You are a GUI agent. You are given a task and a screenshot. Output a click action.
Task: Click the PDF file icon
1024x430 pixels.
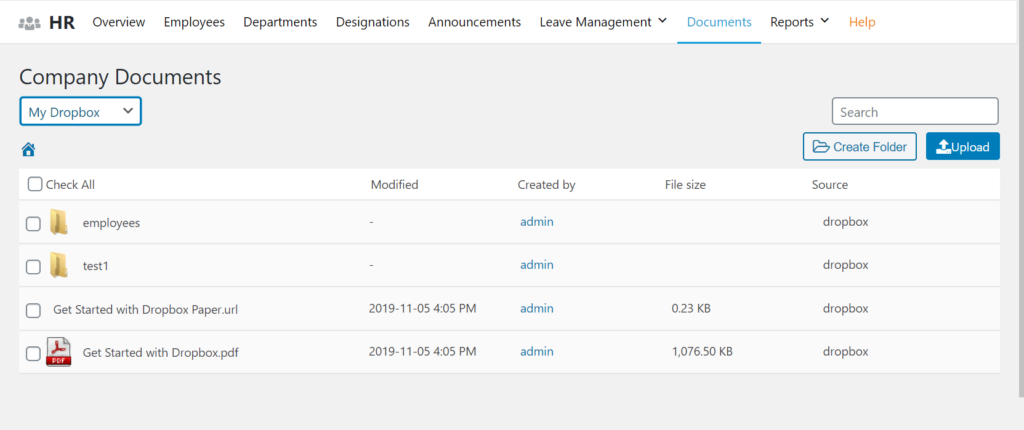[59, 352]
